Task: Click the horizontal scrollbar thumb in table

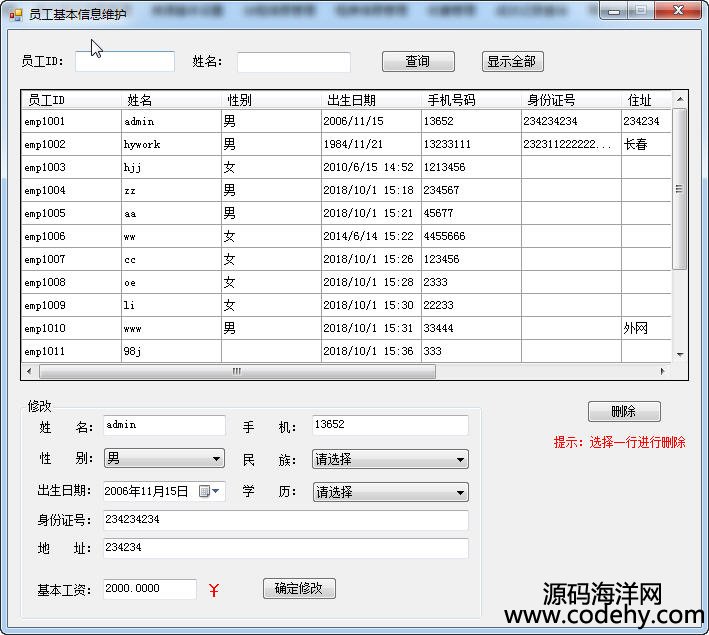Action: pos(237,371)
